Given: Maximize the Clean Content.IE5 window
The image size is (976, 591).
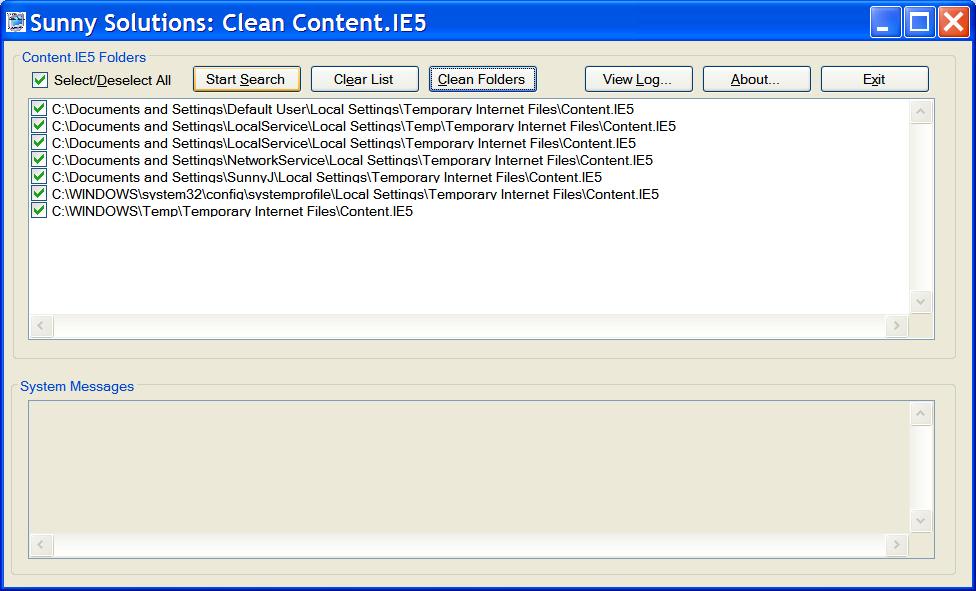Looking at the screenshot, I should (x=919, y=22).
